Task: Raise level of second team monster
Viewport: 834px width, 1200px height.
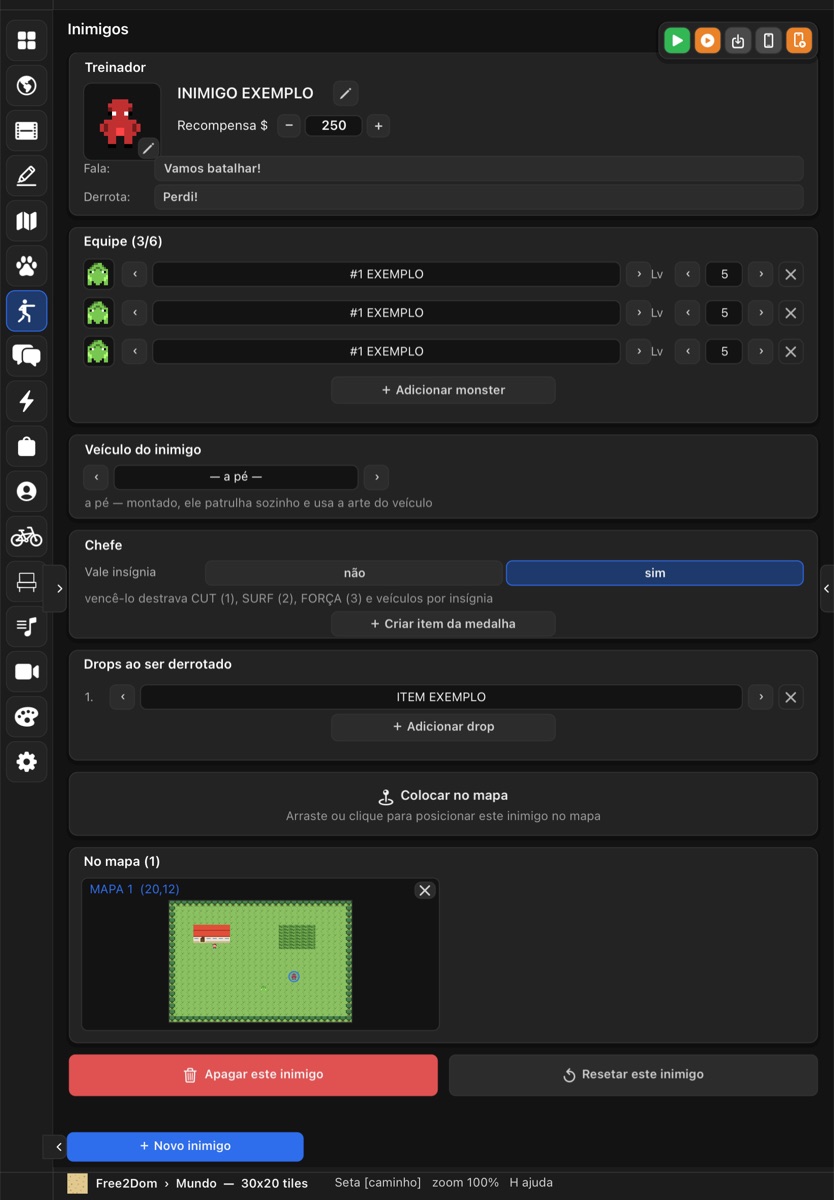Action: click(760, 313)
